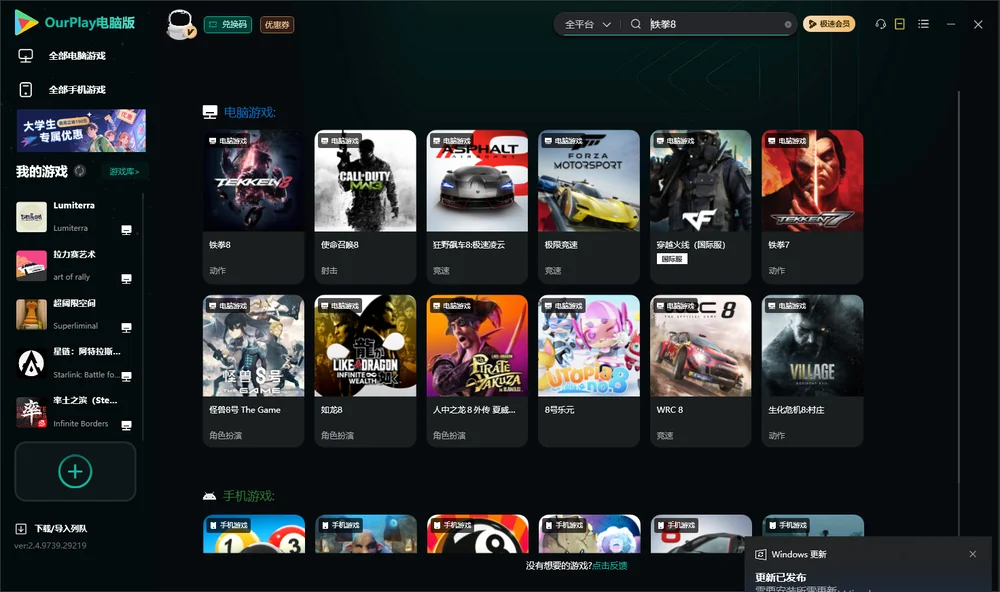Expand the 全平台 platform dropdown
Image resolution: width=1000 pixels, height=592 pixels.
[x=587, y=24]
